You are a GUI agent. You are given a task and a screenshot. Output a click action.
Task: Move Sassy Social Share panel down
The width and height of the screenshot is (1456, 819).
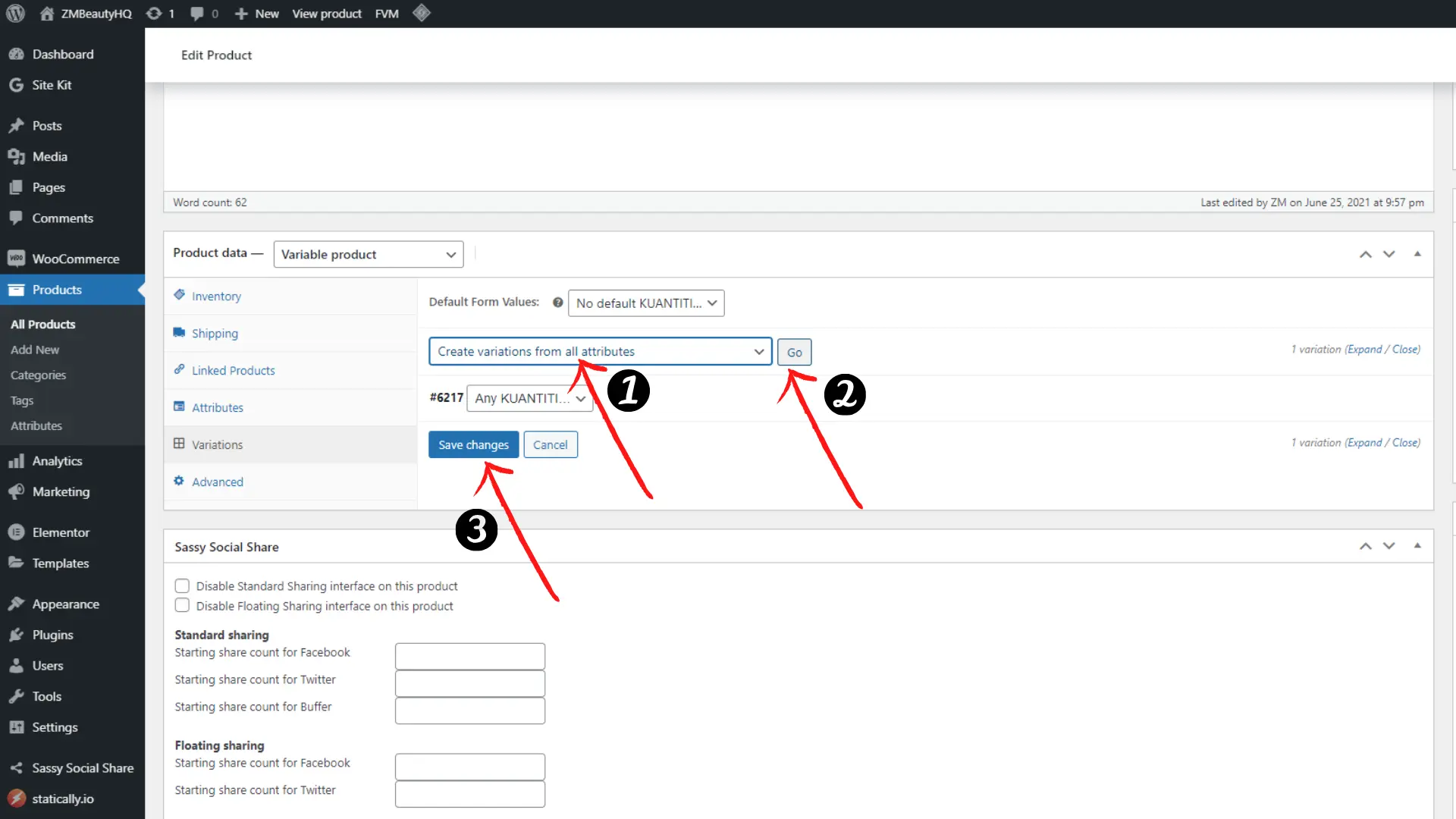click(x=1389, y=546)
